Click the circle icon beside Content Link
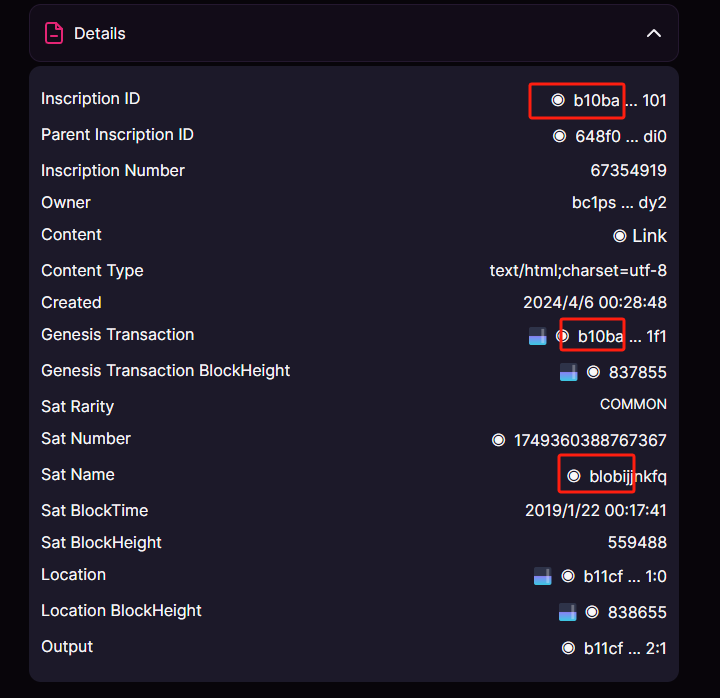The image size is (720, 698). click(x=620, y=236)
